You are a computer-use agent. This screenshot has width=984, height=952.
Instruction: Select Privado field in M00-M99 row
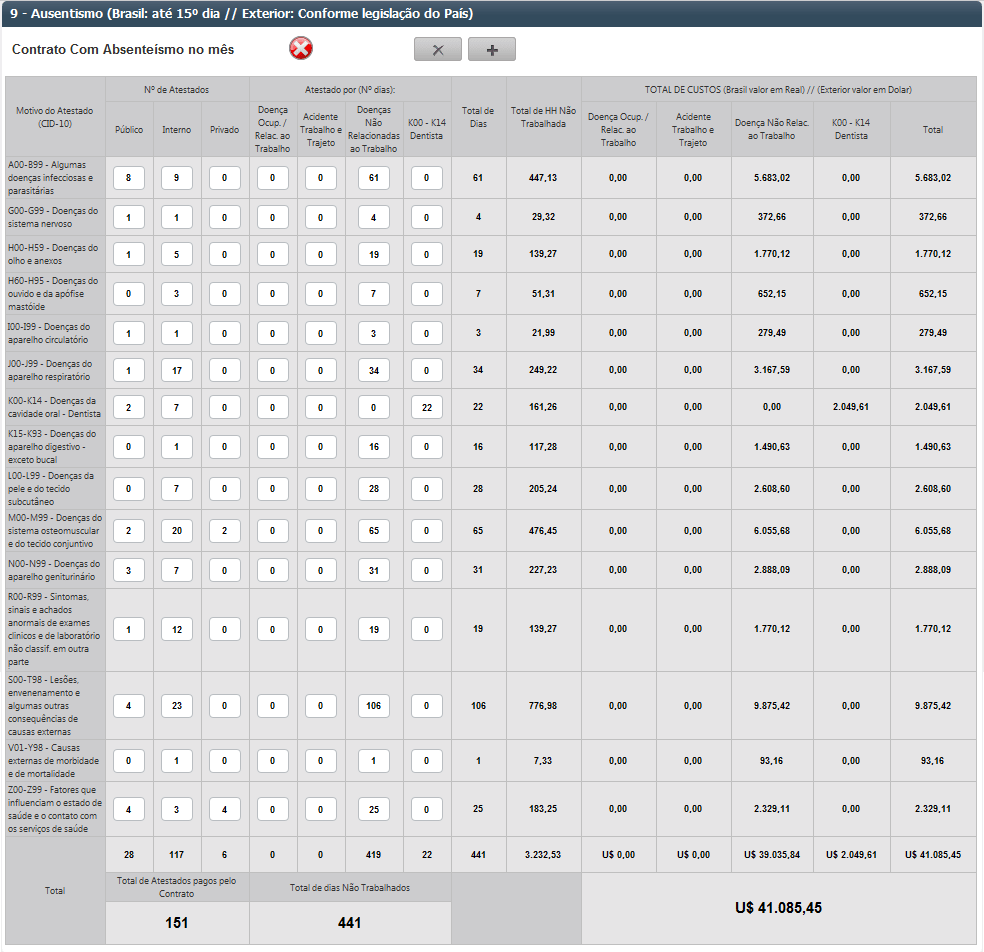[225, 531]
